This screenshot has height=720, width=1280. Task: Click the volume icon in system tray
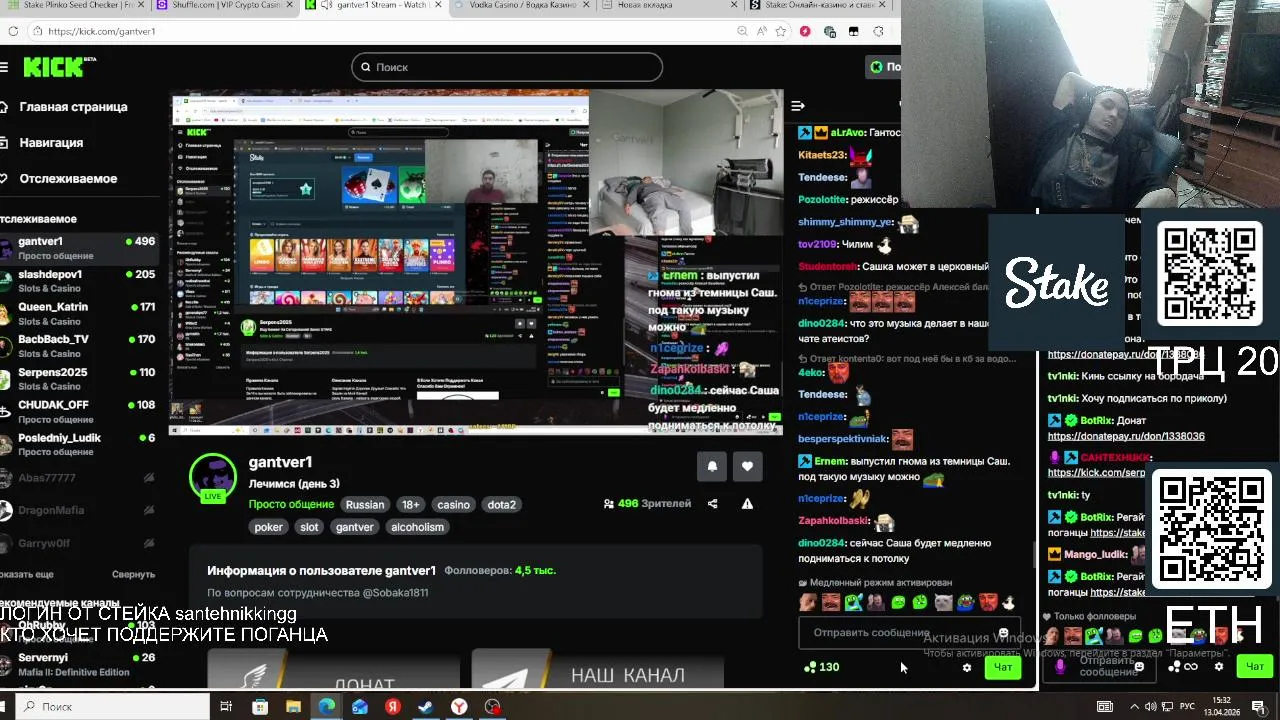coord(1150,707)
